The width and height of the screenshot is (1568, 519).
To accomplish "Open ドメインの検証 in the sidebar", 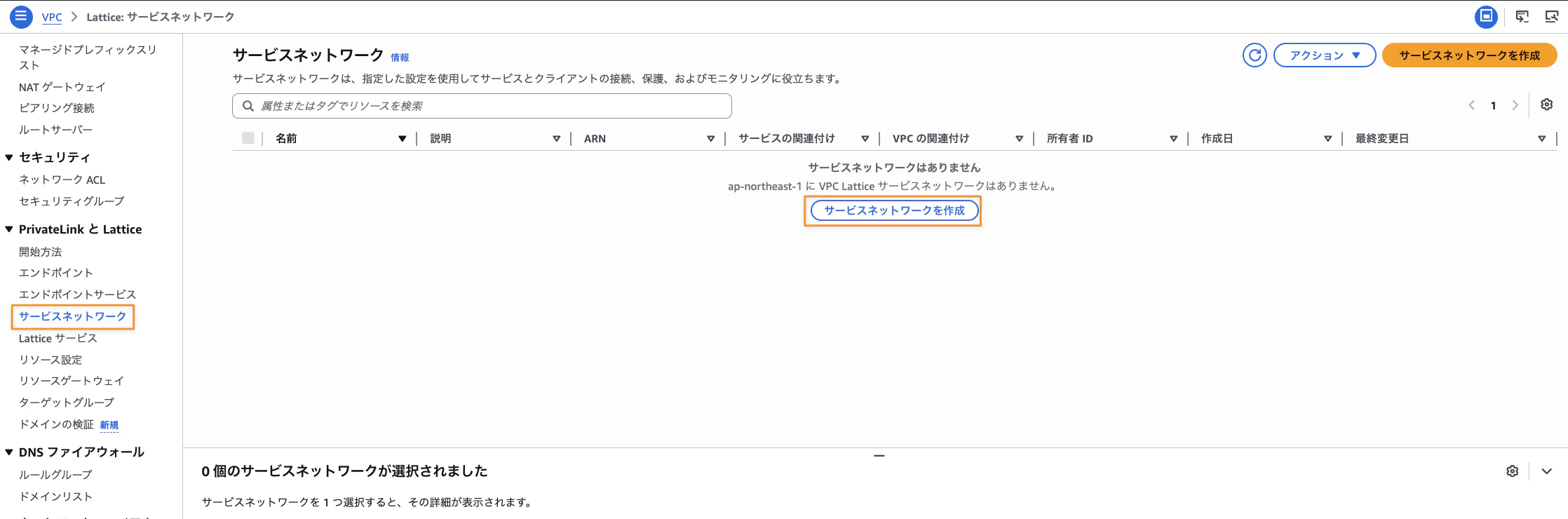I will pyautogui.click(x=56, y=424).
